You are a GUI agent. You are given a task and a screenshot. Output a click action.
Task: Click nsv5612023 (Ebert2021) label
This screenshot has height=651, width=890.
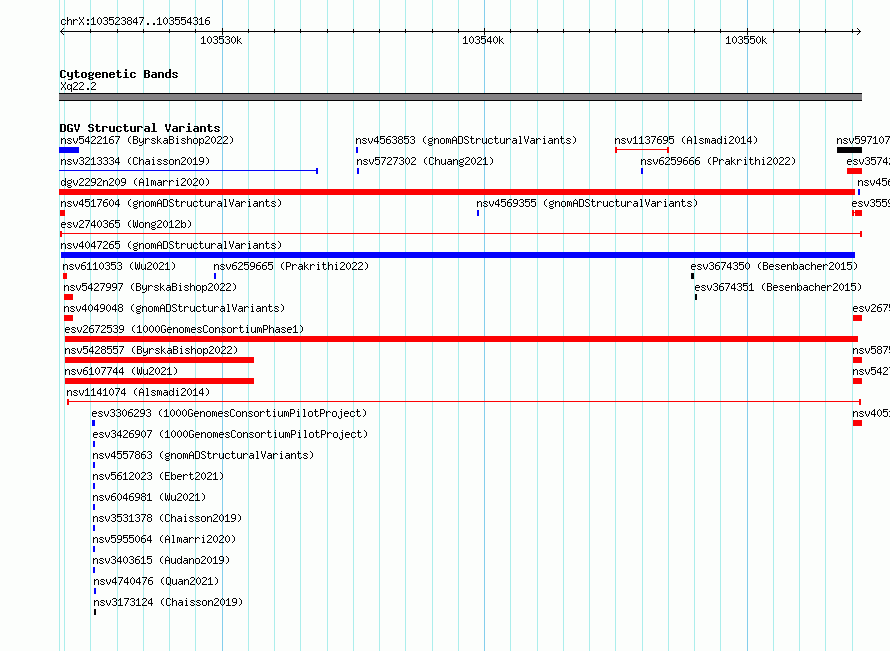[x=158, y=476]
